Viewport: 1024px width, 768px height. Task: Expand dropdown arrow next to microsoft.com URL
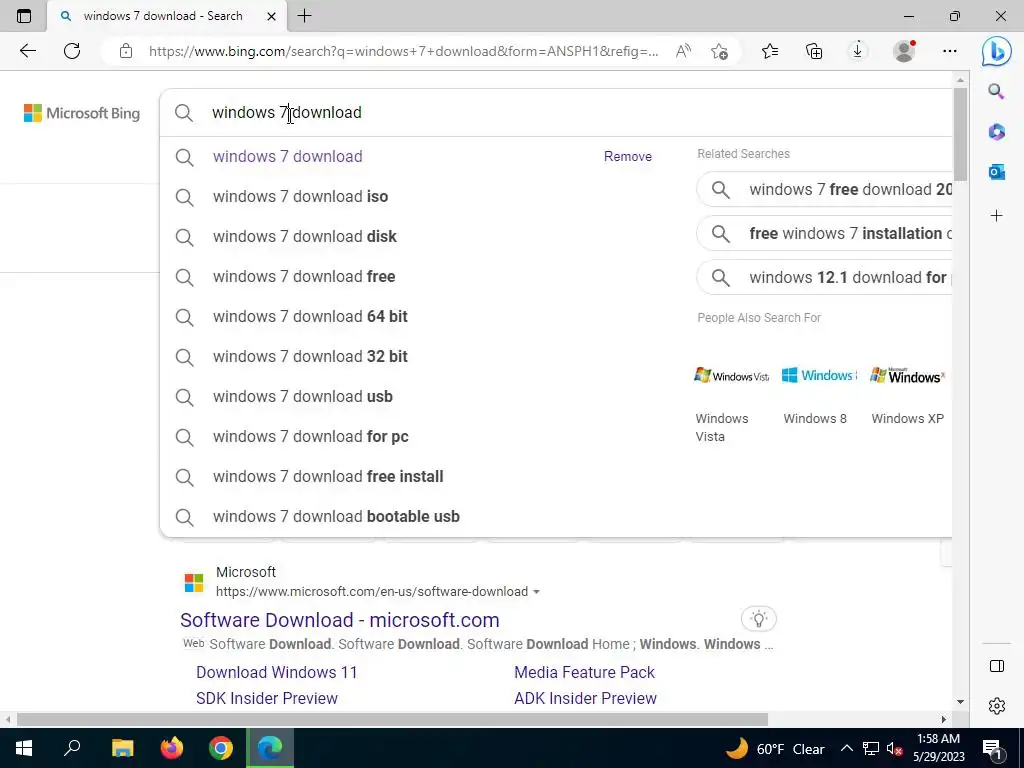click(x=537, y=592)
